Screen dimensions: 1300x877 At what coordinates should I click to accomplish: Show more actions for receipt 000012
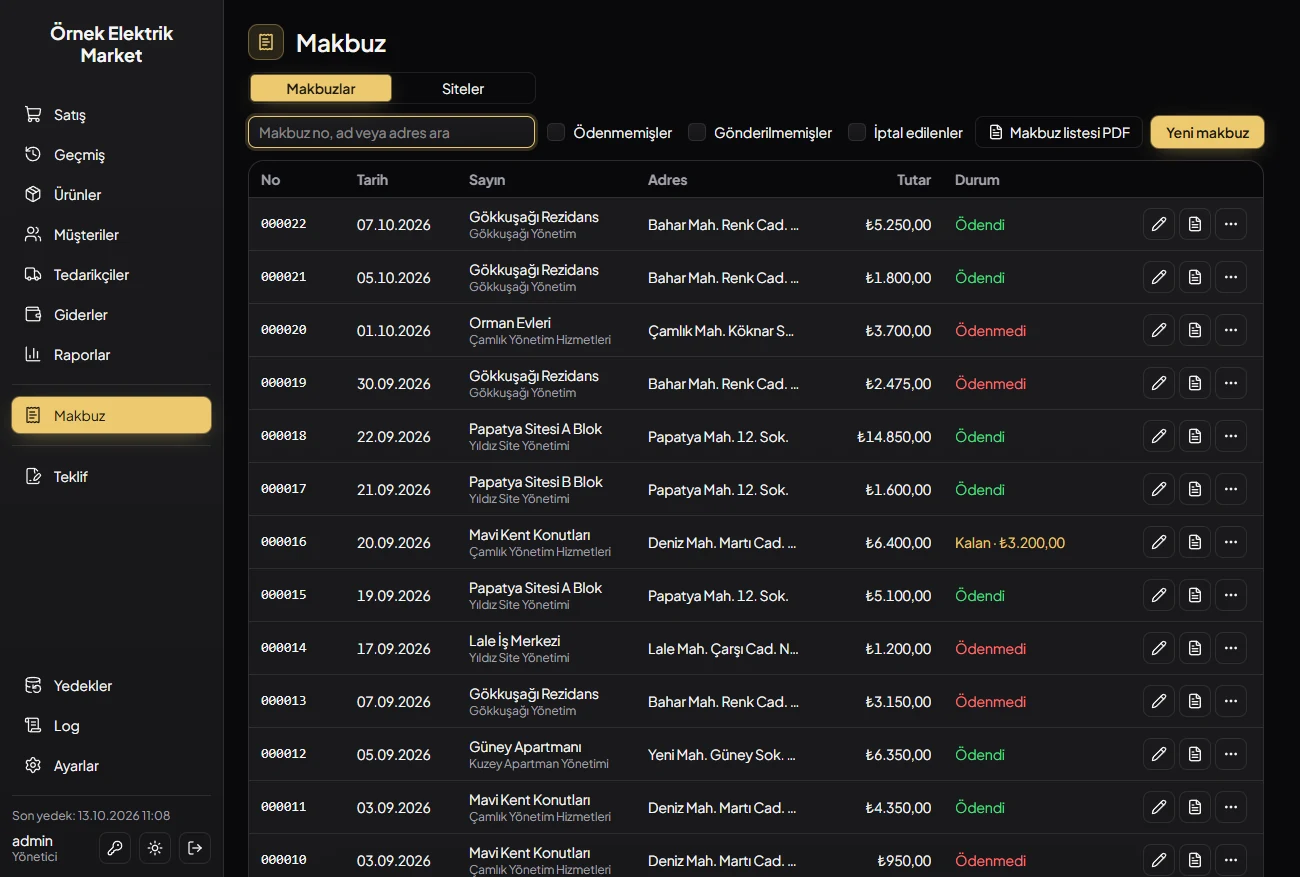[x=1231, y=754]
